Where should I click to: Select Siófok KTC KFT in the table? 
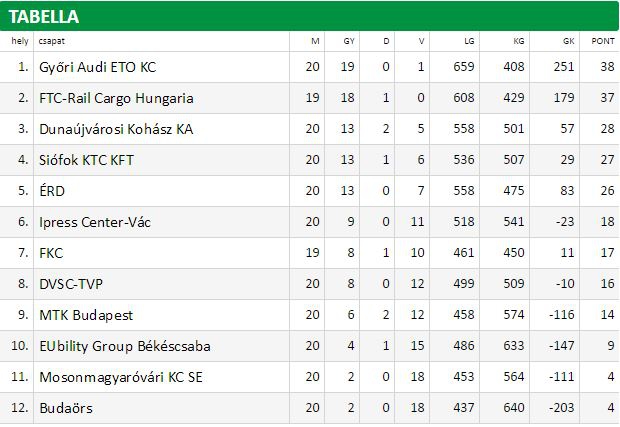(x=86, y=160)
